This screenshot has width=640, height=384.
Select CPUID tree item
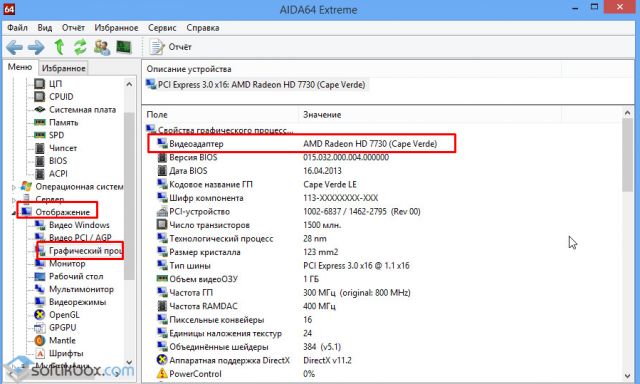pos(61,97)
